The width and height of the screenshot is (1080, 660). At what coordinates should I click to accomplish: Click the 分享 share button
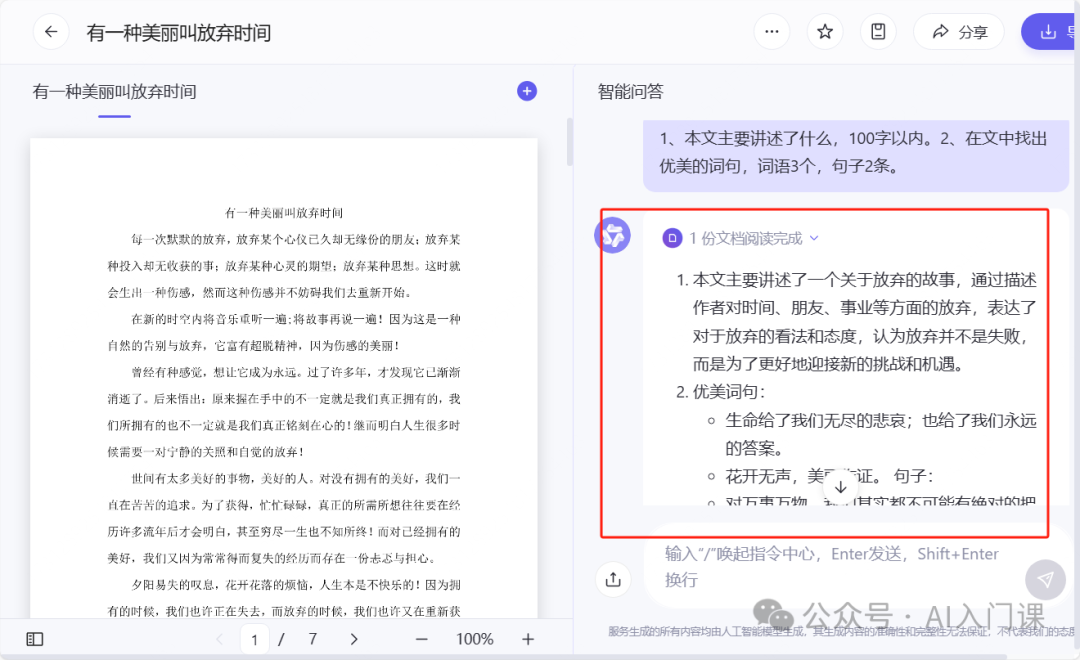[x=958, y=32]
